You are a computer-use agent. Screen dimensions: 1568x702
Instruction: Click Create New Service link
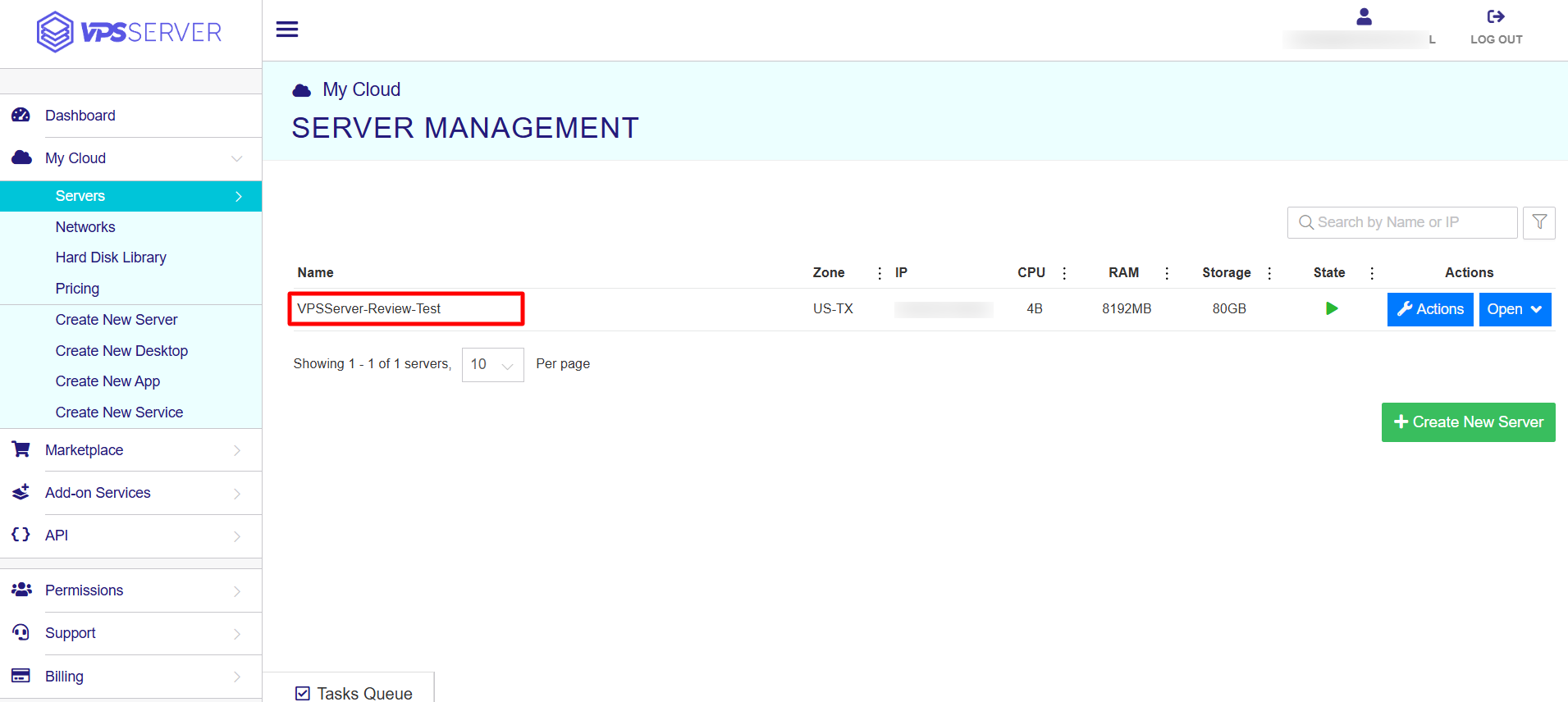tap(119, 413)
